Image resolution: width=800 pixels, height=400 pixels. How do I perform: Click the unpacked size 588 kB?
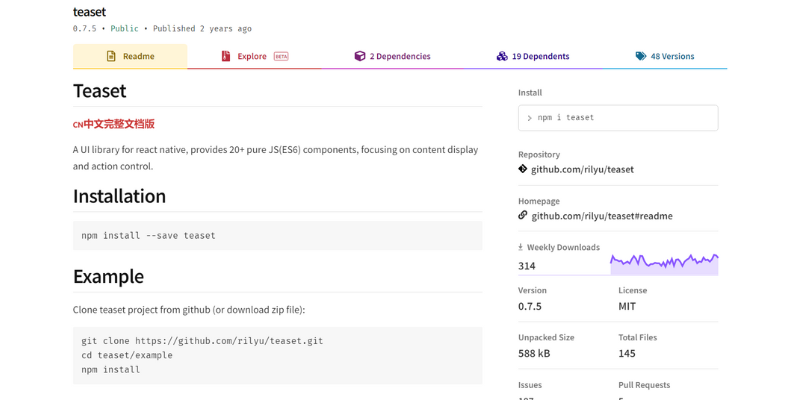click(x=534, y=353)
